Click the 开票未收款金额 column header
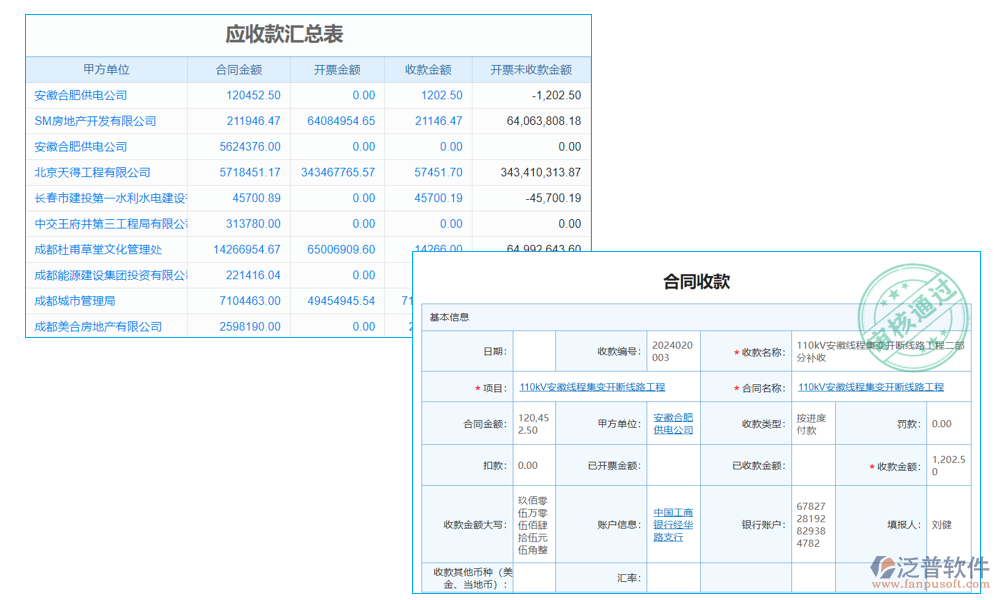This screenshot has height=600, width=1000. (x=529, y=69)
